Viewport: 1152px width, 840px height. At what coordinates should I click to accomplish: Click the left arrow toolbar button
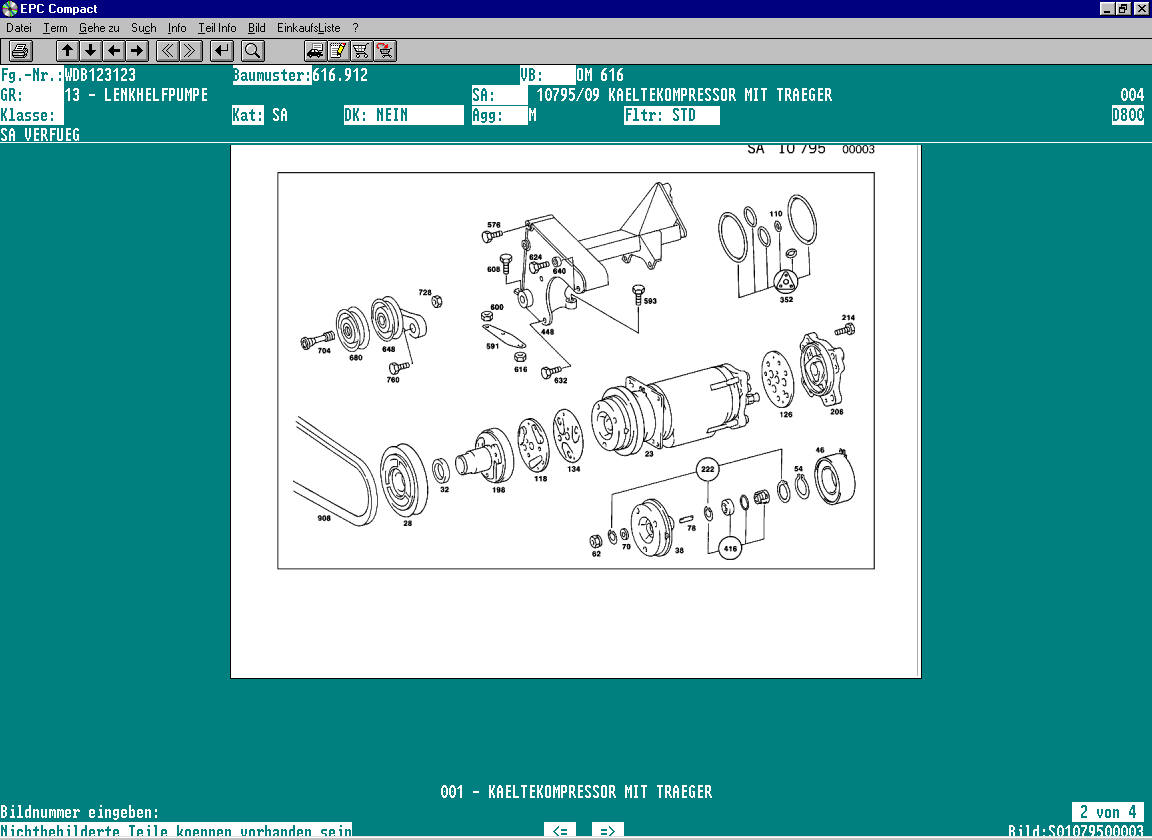coord(114,50)
